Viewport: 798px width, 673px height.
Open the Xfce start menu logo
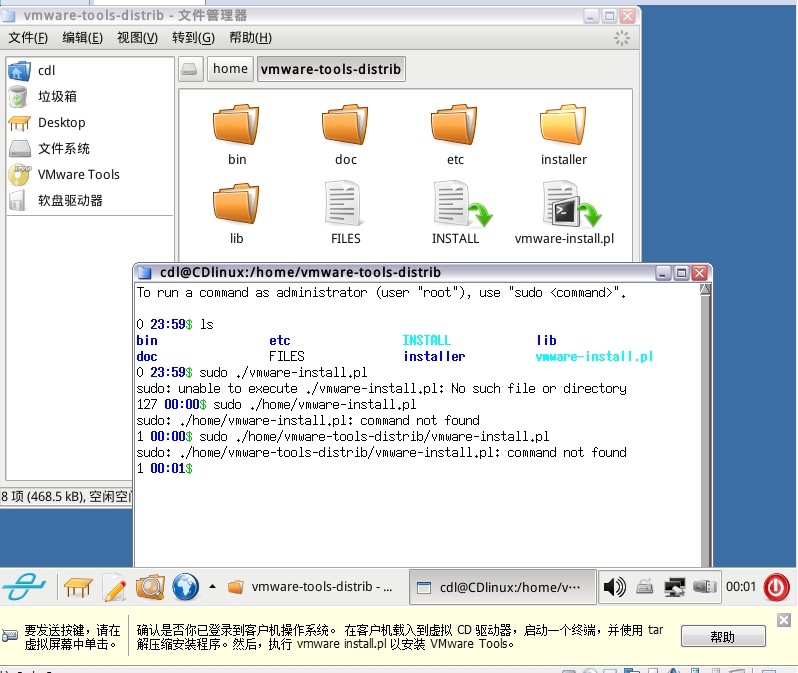[x=24, y=586]
